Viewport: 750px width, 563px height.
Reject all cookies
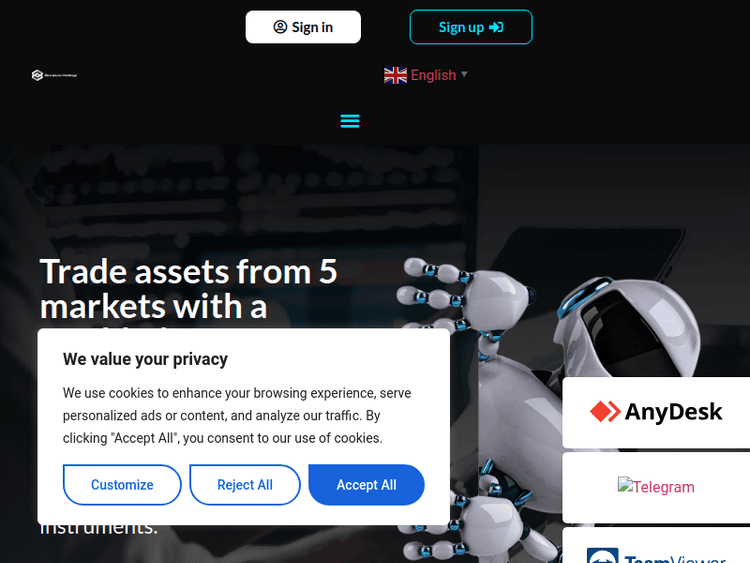pyautogui.click(x=245, y=485)
